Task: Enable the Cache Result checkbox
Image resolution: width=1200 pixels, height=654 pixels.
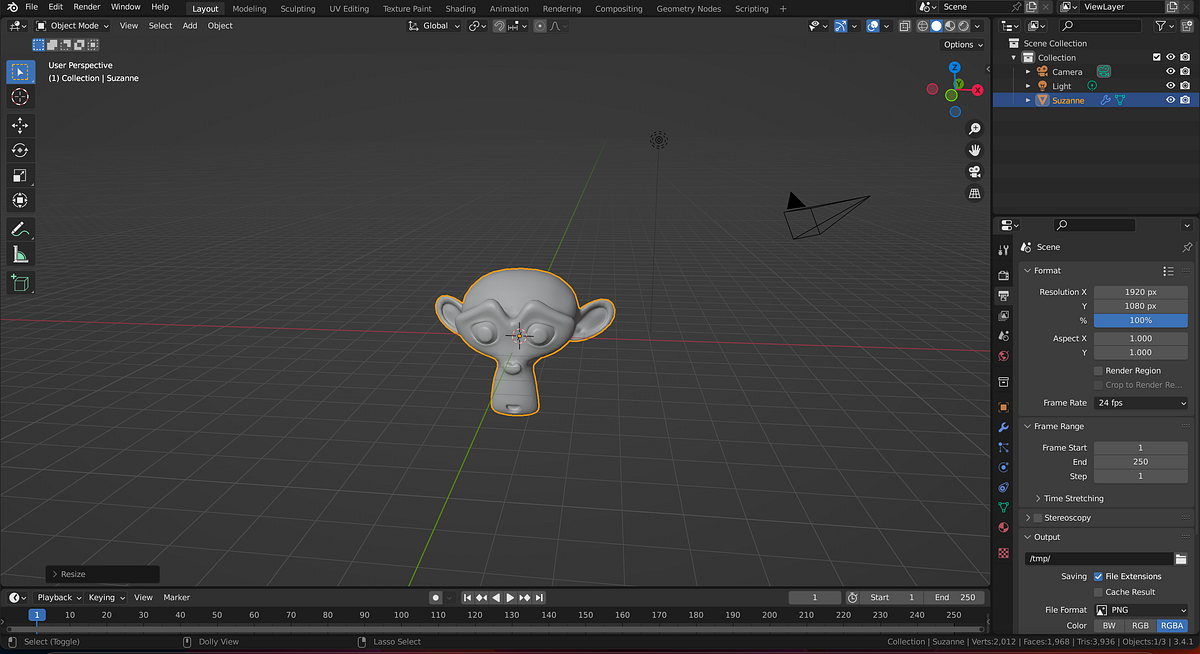Action: (x=1097, y=591)
